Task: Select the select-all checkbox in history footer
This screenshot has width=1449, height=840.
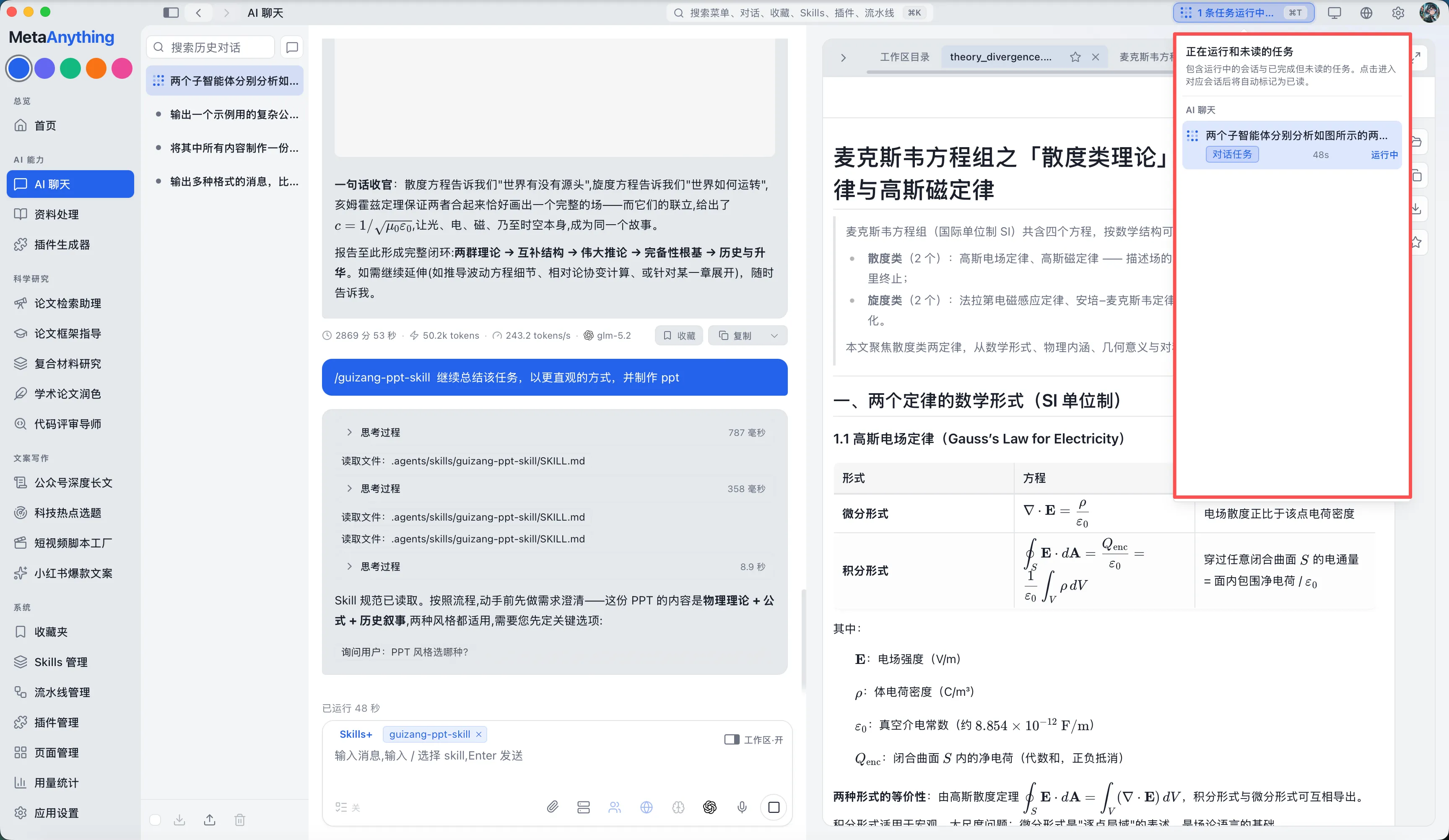Action: click(155, 820)
